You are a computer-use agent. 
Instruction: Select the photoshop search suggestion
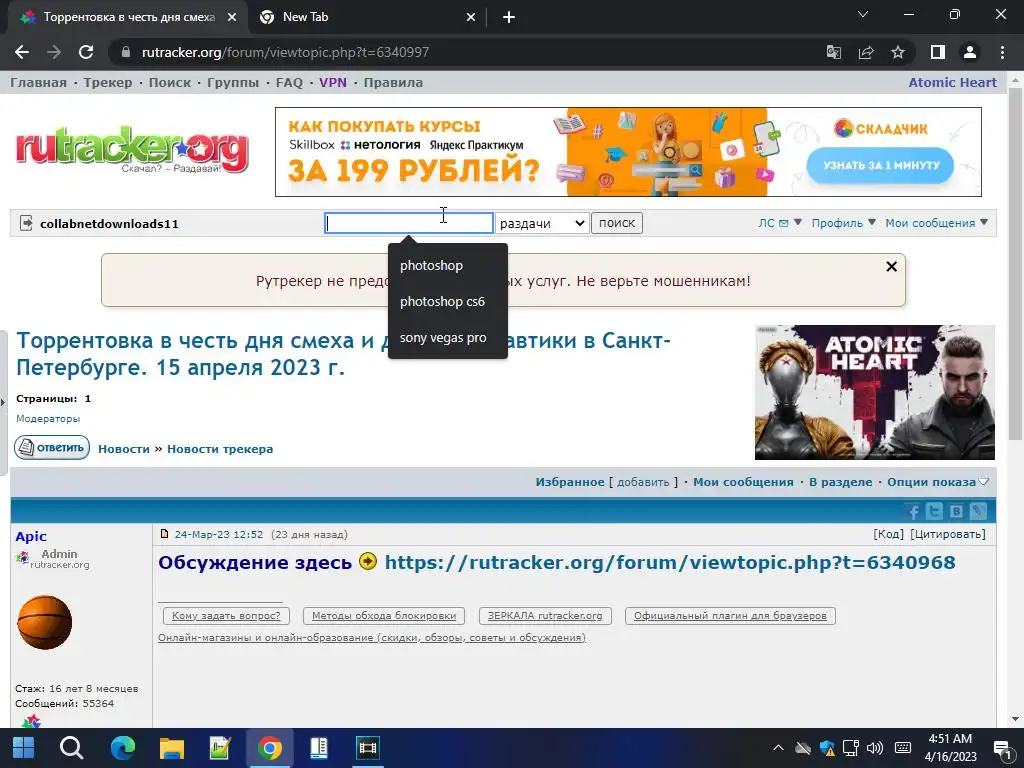447,265
